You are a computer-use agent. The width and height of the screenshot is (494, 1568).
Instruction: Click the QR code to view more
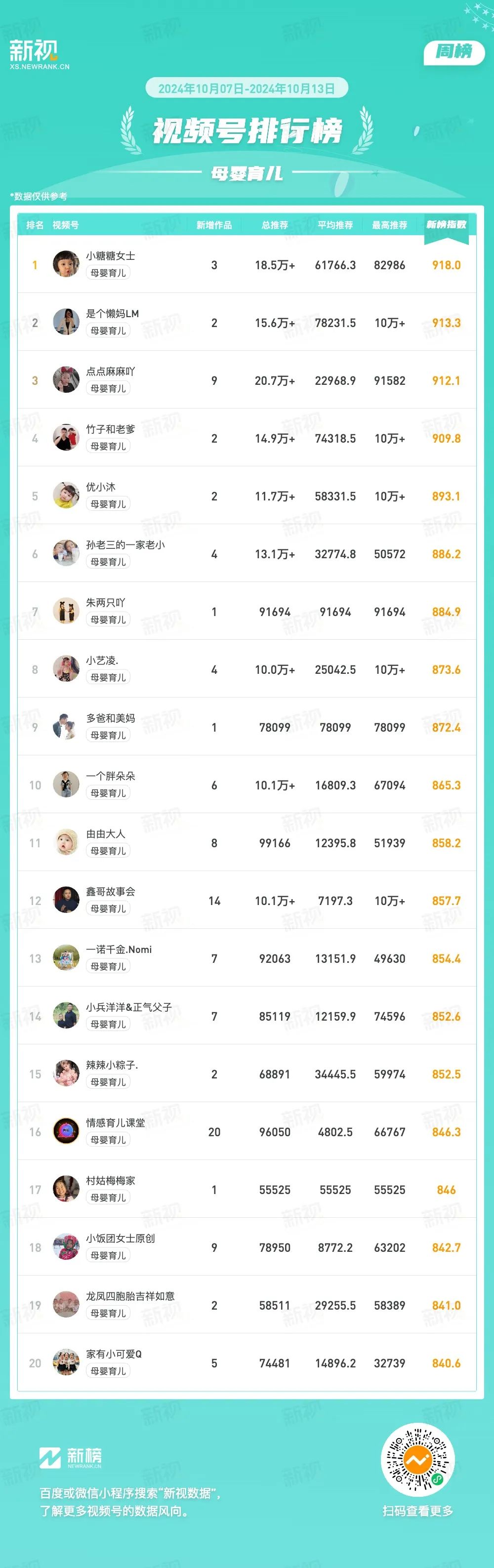[417, 1459]
